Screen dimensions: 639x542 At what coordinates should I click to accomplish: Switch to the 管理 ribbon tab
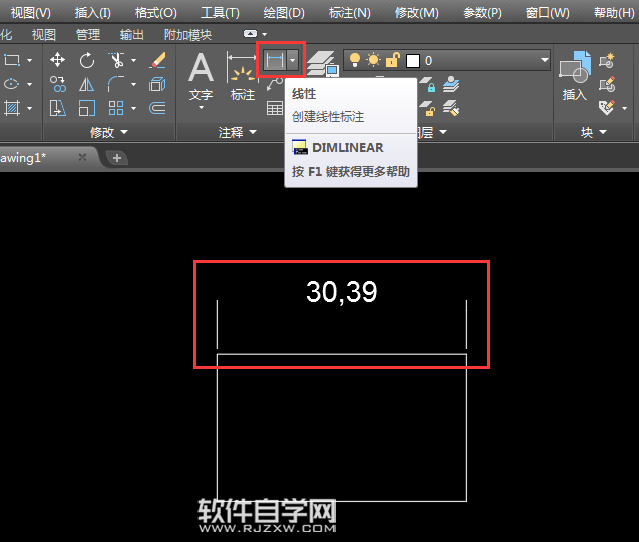88,35
